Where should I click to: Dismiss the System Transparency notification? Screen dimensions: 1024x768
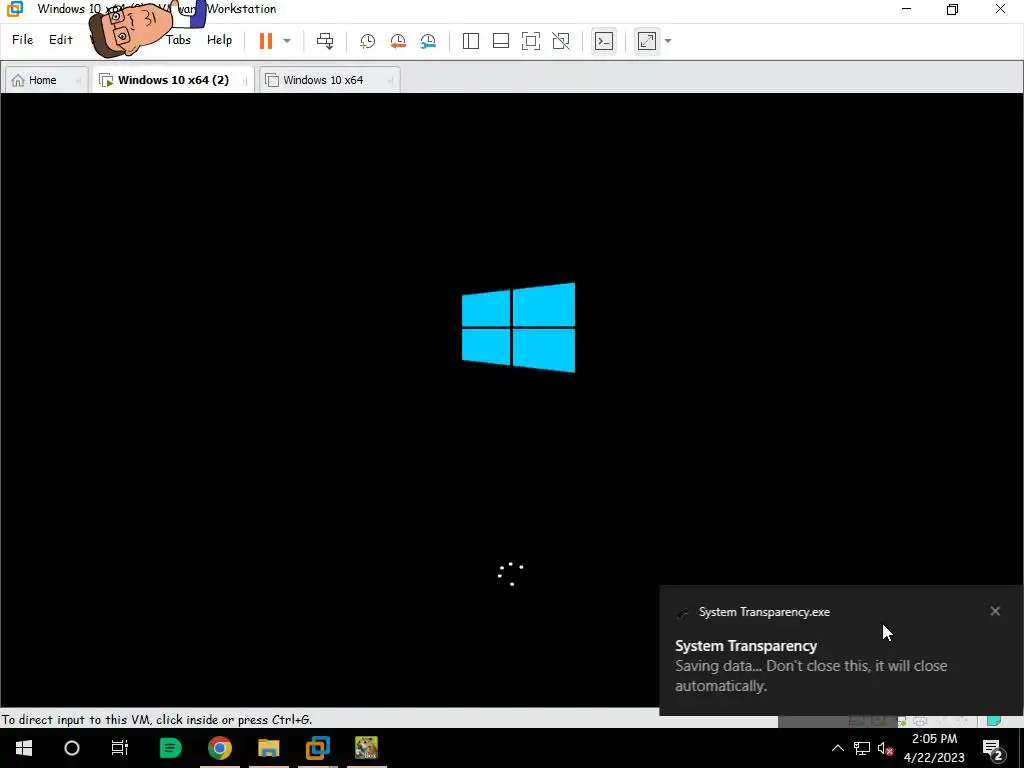[x=995, y=611]
